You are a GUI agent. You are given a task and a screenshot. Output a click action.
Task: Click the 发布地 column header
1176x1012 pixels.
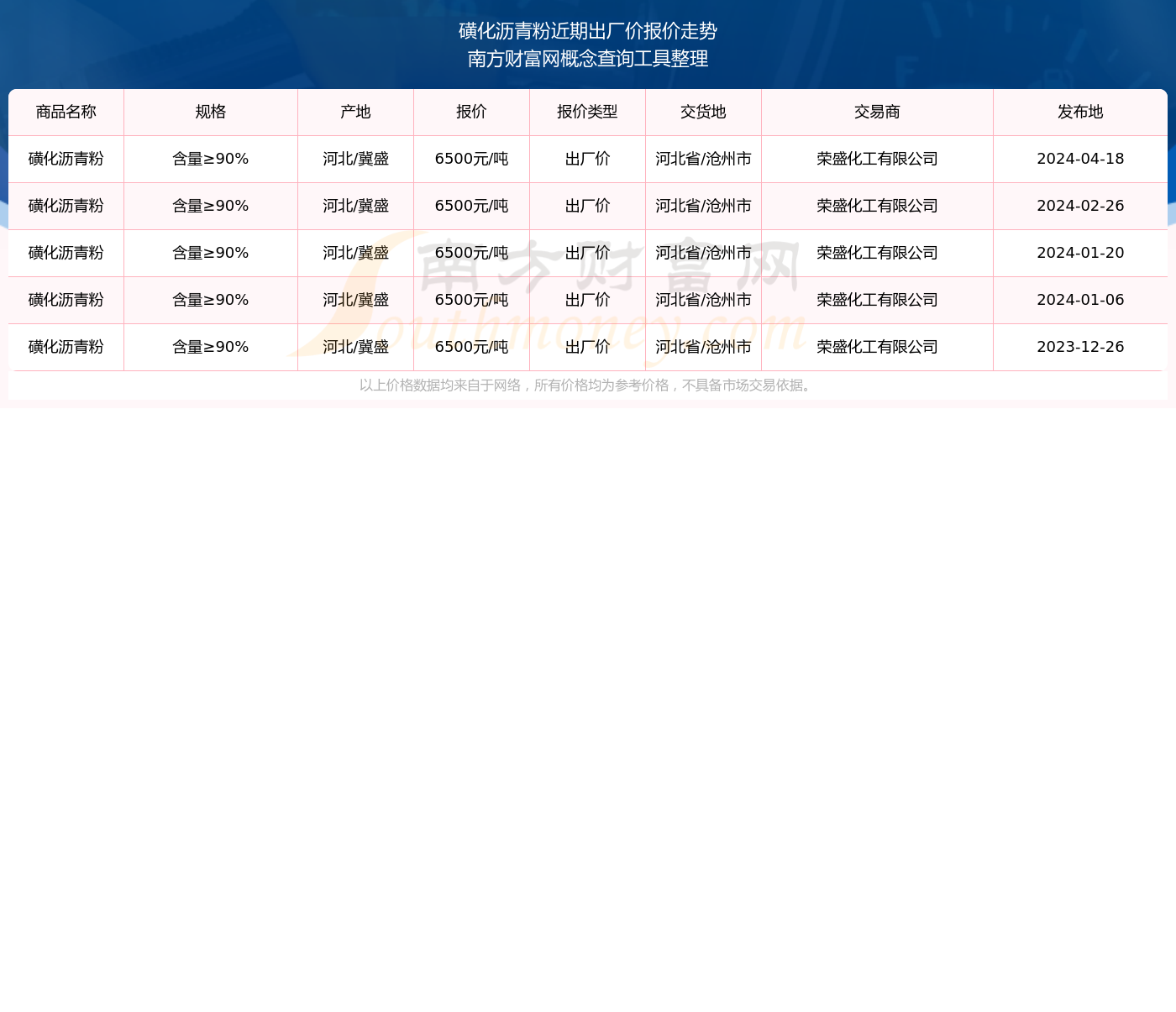1080,112
